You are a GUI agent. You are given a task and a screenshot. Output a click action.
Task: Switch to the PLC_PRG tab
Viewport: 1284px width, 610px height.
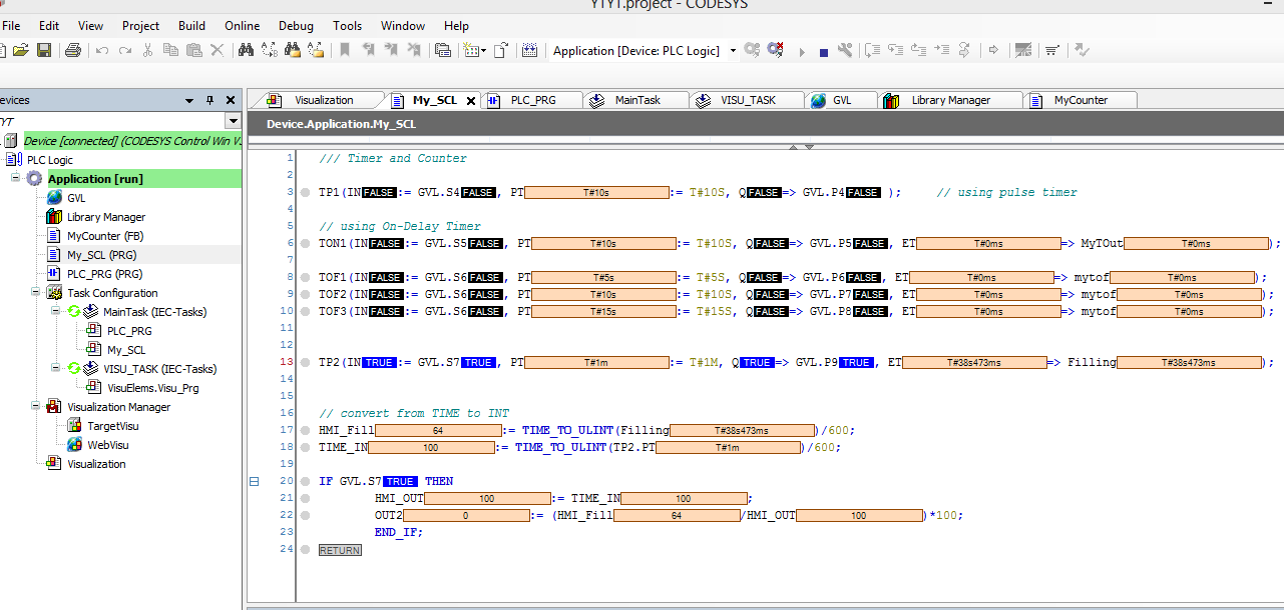(532, 100)
